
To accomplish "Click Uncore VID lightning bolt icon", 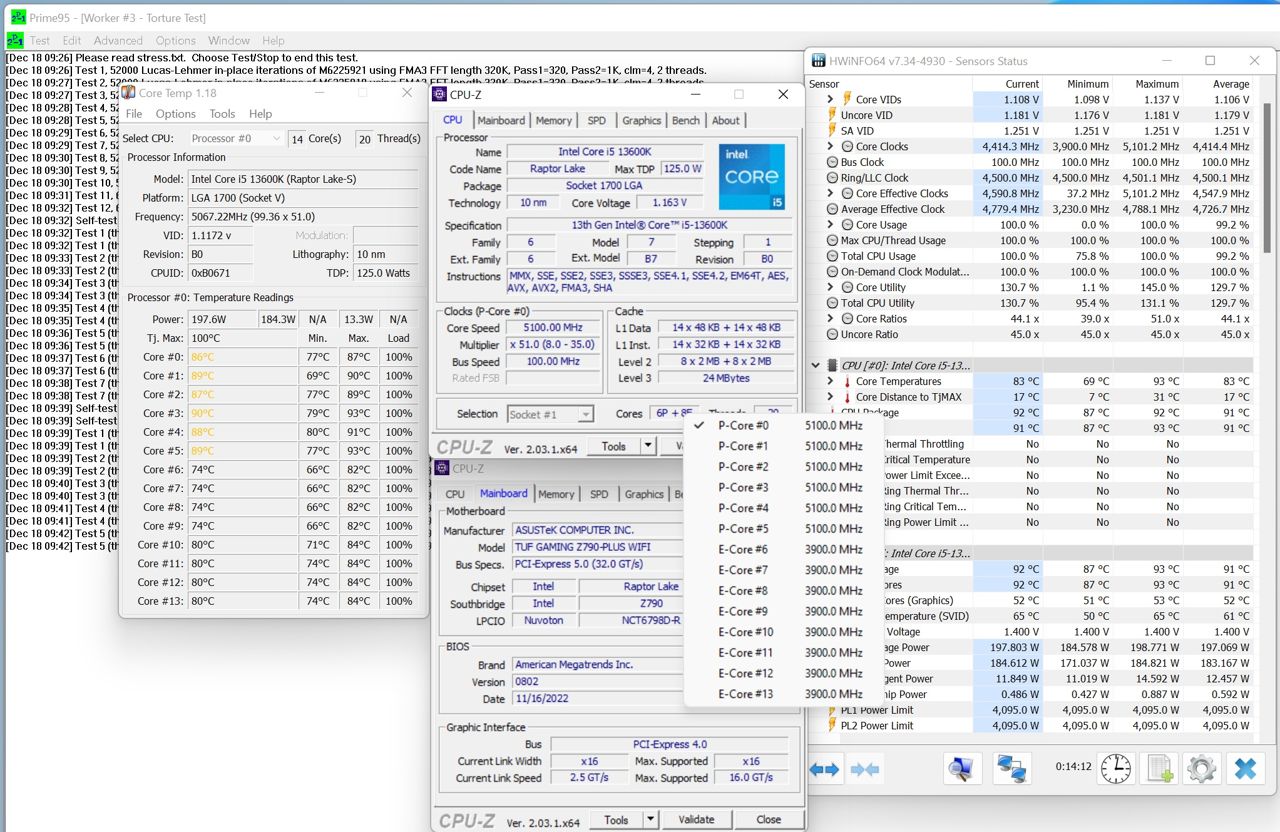I will 831,115.
